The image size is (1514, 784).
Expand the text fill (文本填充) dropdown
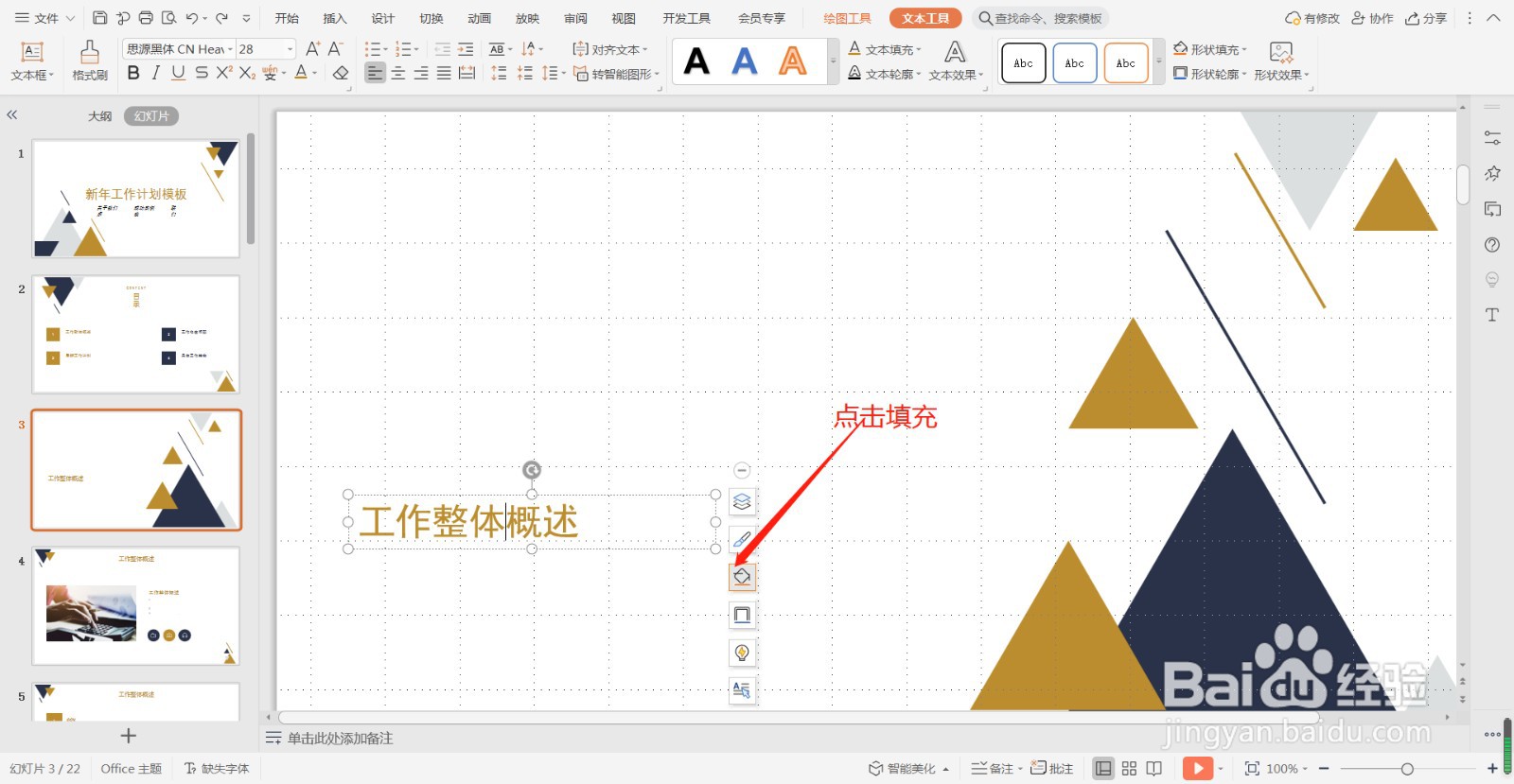(919, 49)
